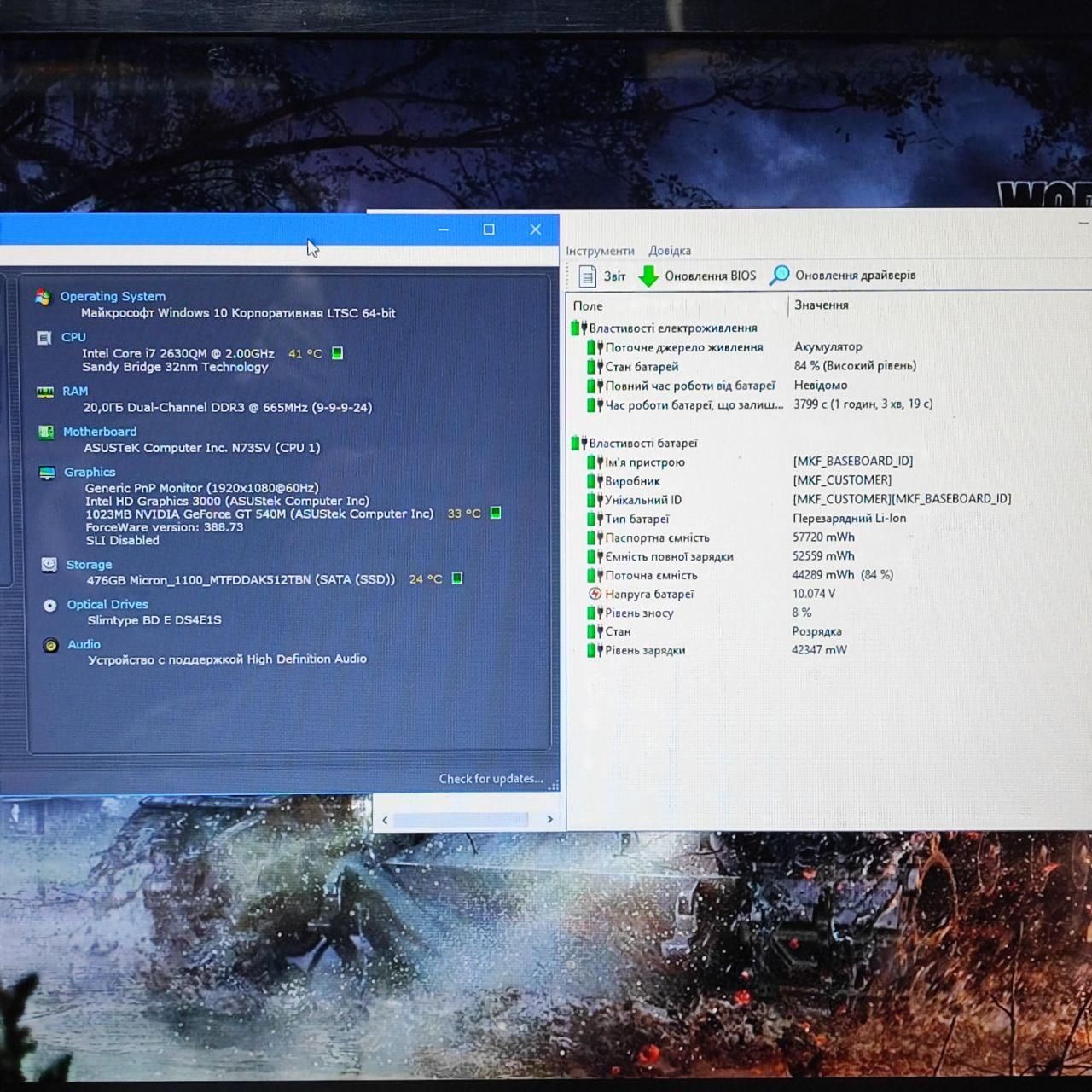The image size is (1092, 1092).
Task: Click the icon next to Рівень зарядки
Action: coord(595,650)
